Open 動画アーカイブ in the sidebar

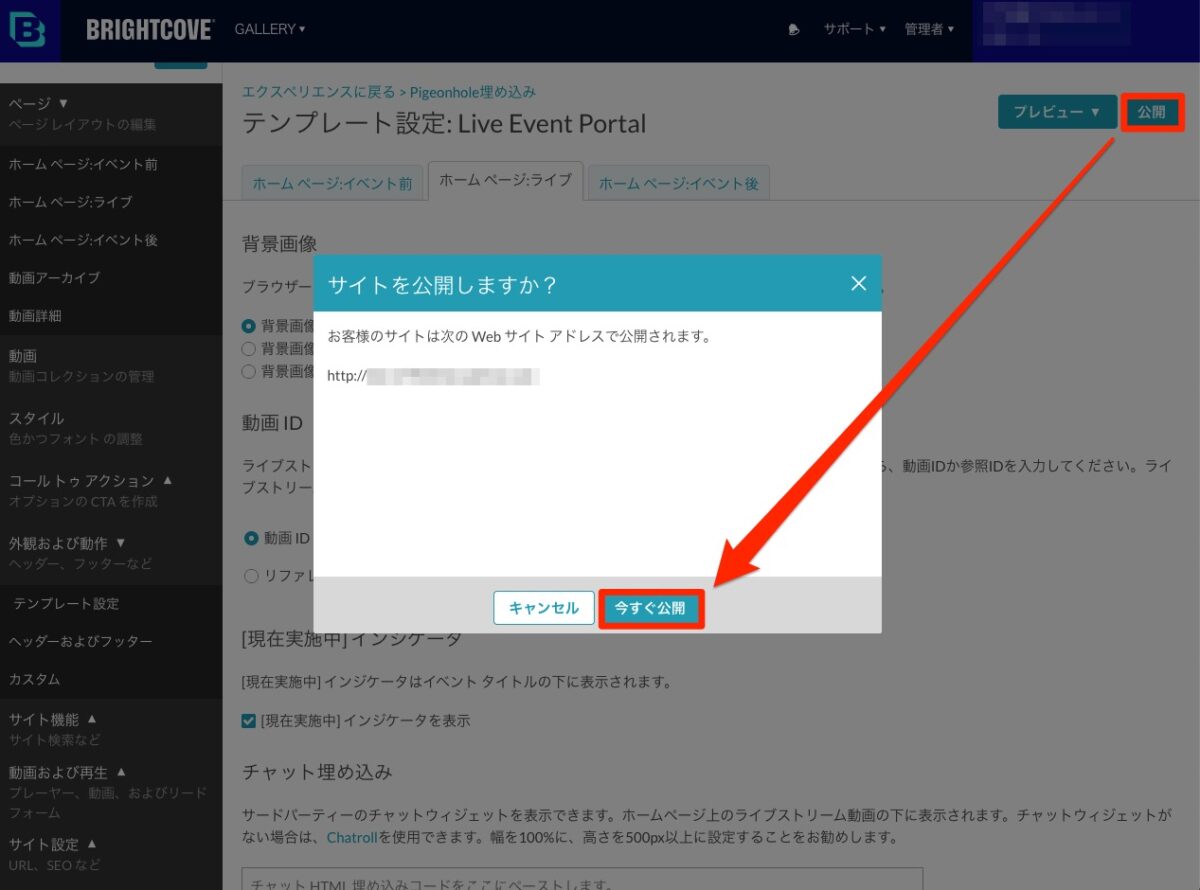54,278
